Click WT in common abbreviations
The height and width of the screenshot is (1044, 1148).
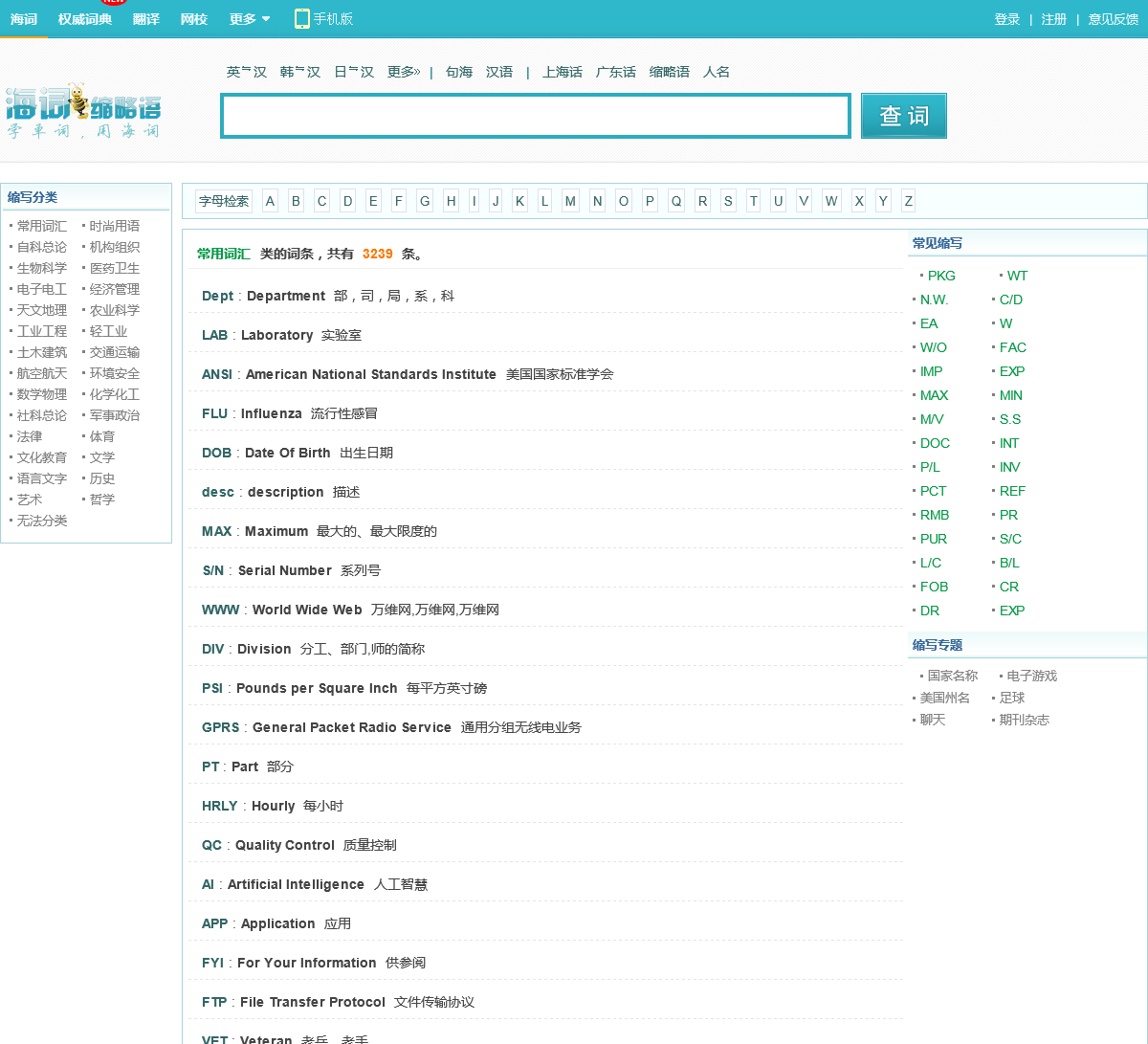click(x=1017, y=276)
